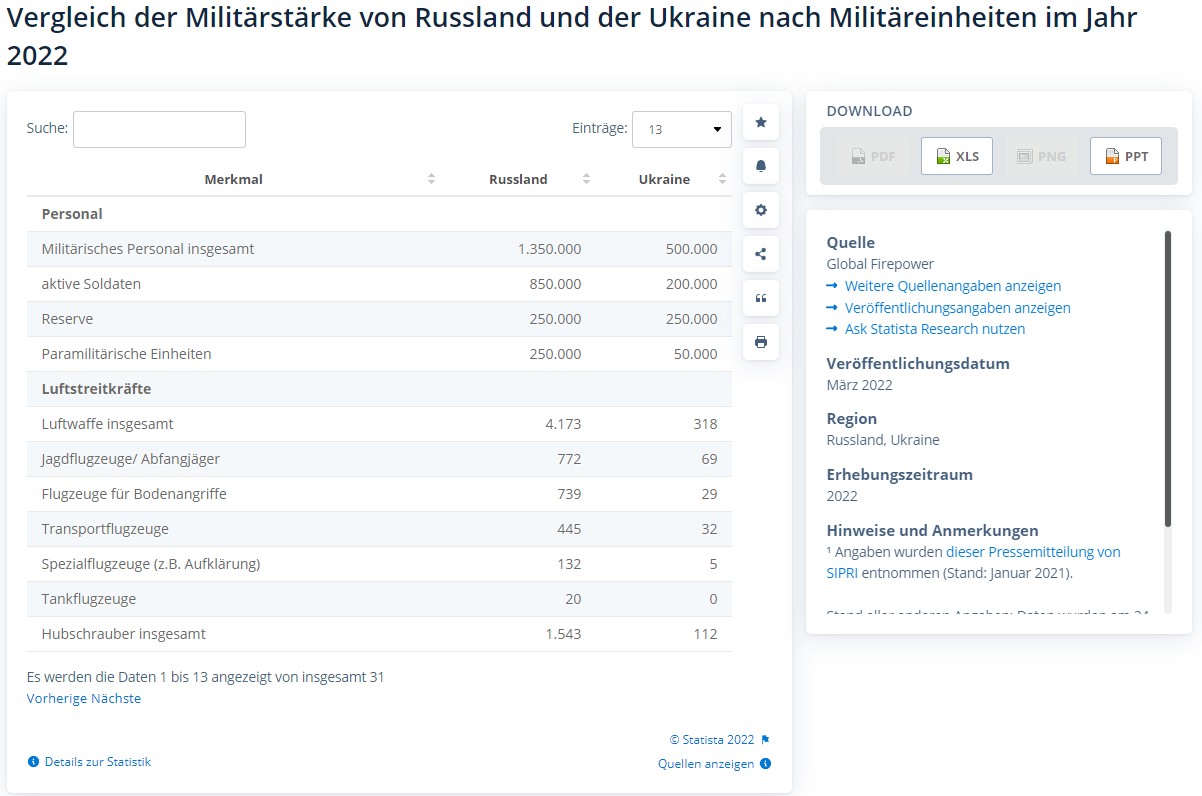Click the share icon
The image size is (1202, 796).
point(761,254)
